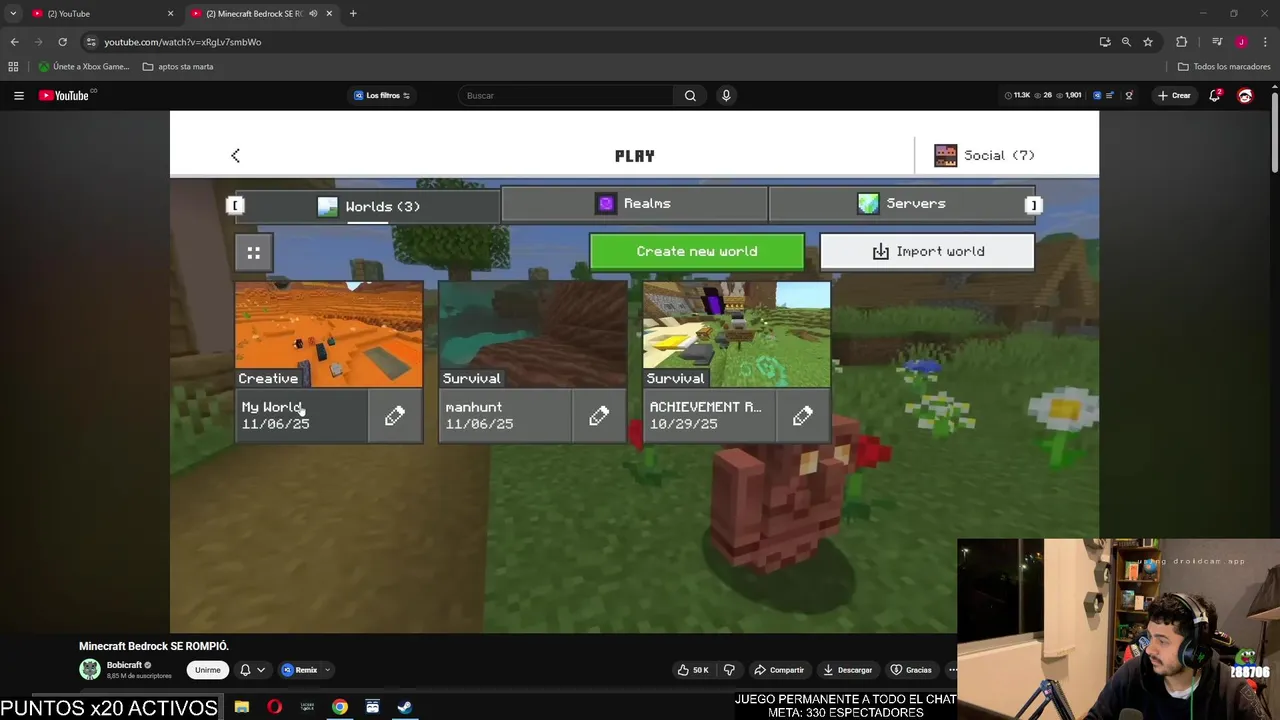Expand the Remix dropdown arrow
1280x720 pixels.
[327, 670]
